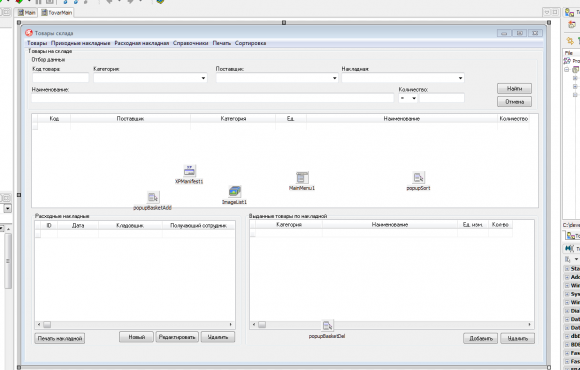Click the Добавить button

coord(480,339)
